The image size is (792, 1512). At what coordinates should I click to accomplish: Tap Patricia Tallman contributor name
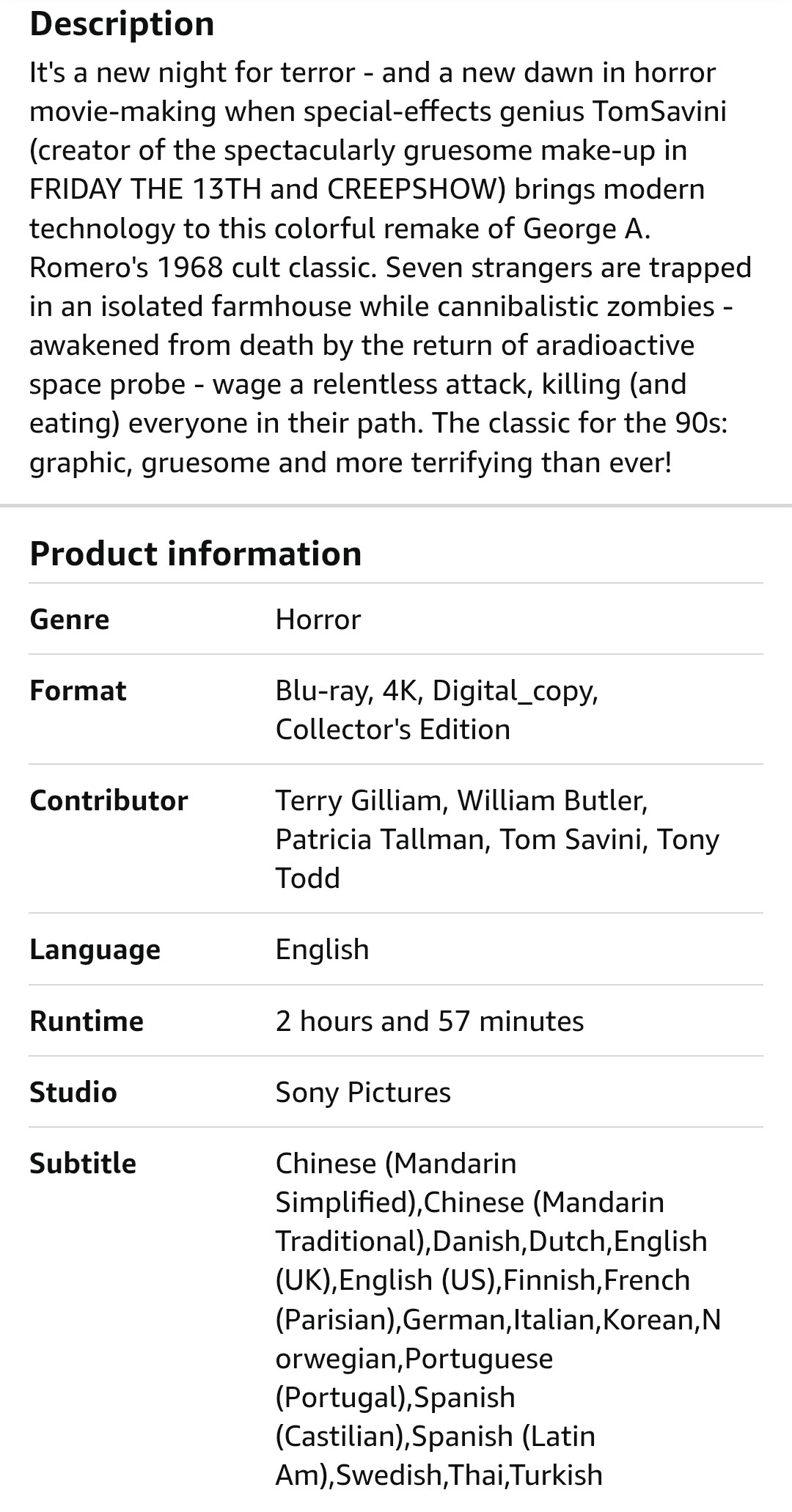381,840
